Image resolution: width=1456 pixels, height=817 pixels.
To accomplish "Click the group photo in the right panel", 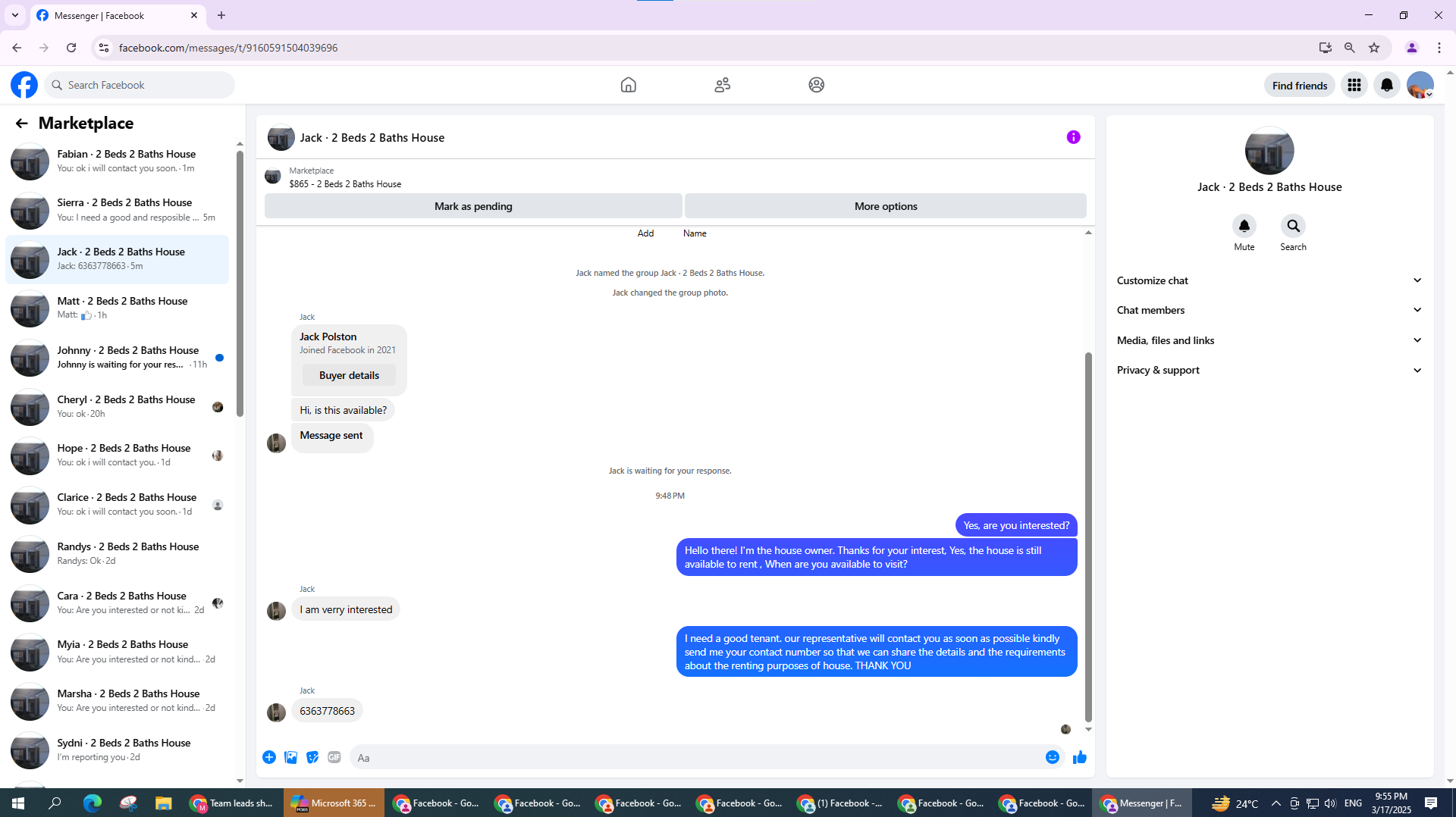I will click(1269, 151).
